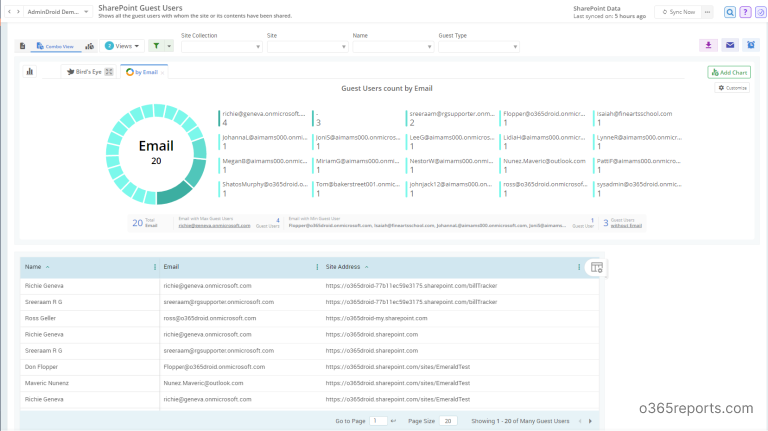Select Flopper@o365droid legend entry
768x431 pixels.
544,118
